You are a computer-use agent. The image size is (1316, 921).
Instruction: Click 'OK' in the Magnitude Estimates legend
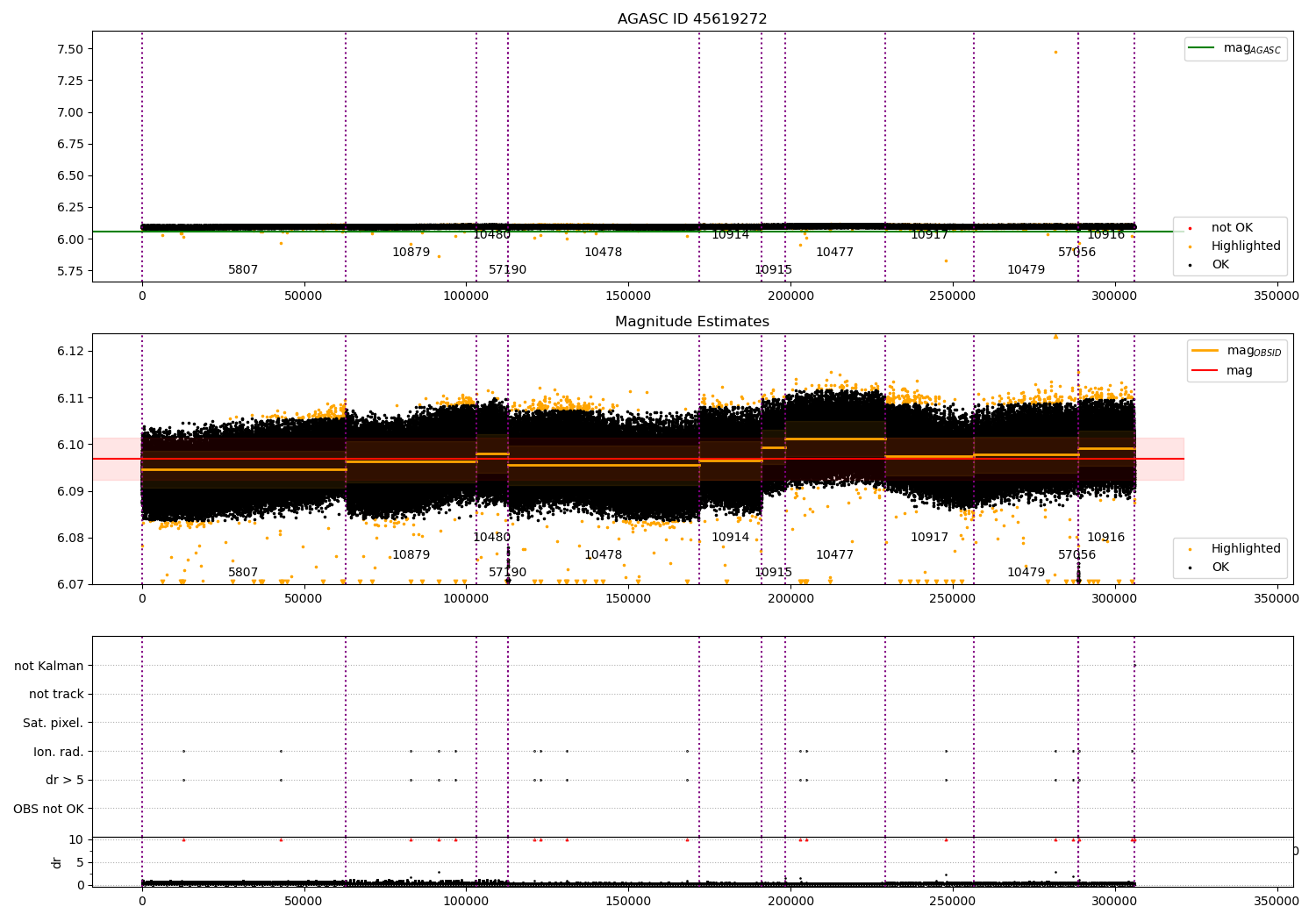[x=1220, y=567]
